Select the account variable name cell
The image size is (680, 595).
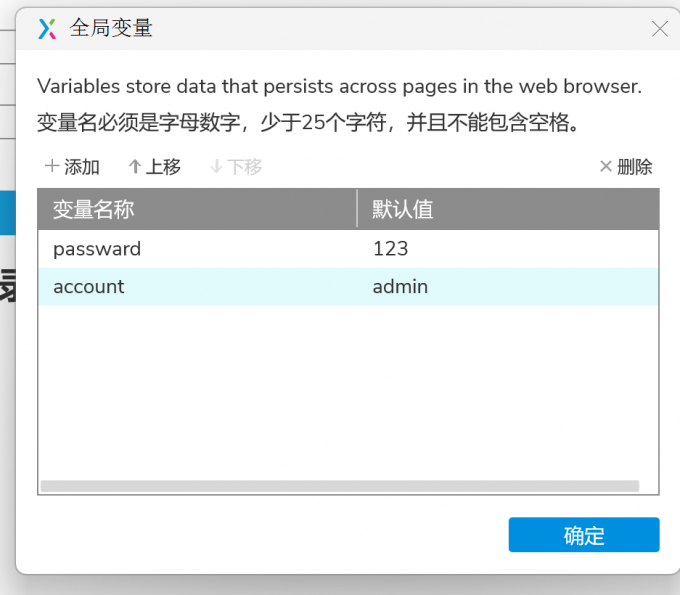[x=197, y=287]
